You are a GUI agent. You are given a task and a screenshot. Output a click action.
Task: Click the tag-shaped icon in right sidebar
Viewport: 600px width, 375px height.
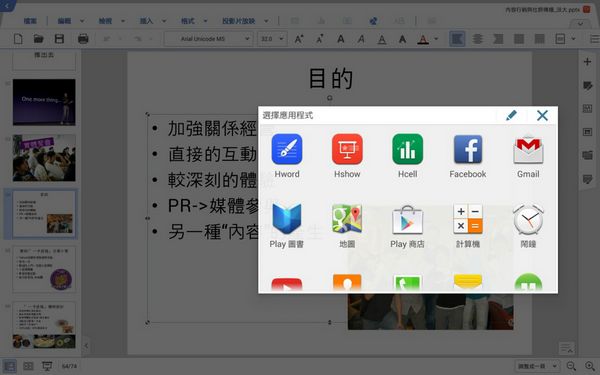click(587, 85)
